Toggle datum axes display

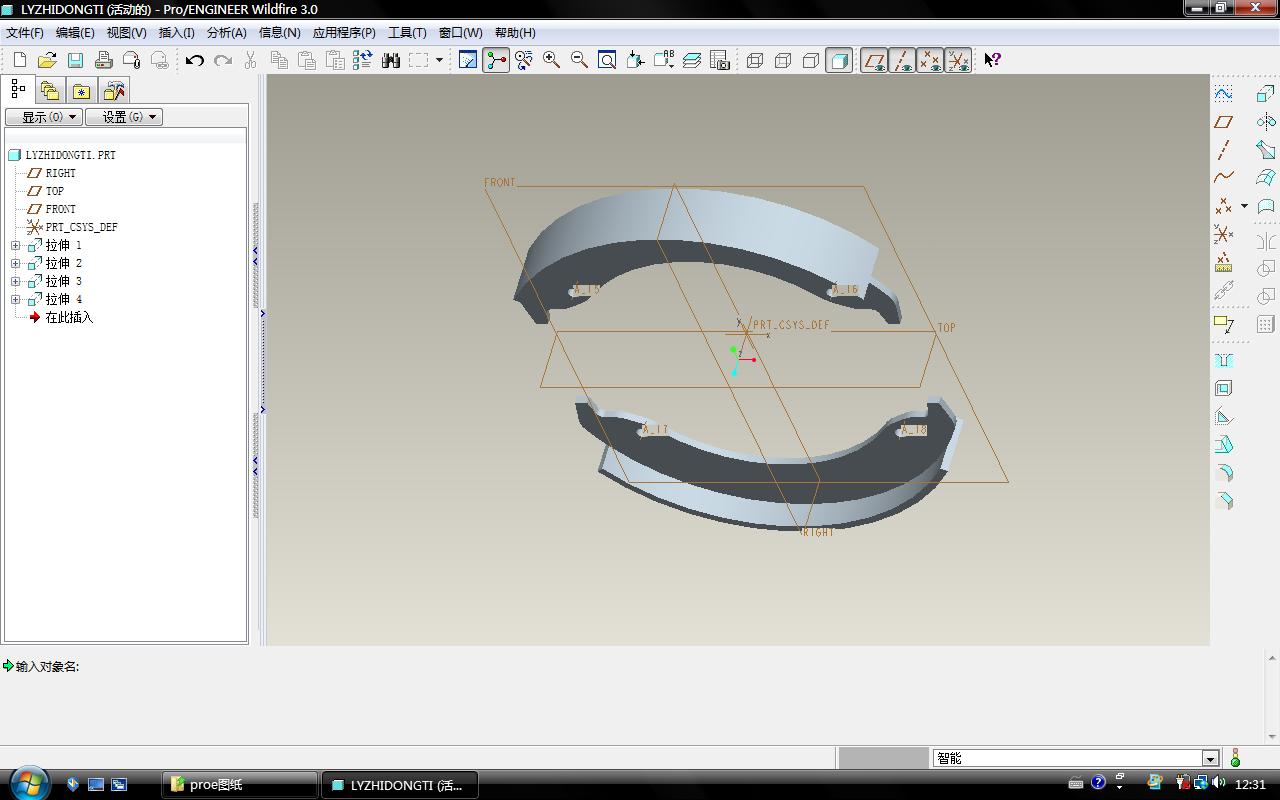point(902,60)
